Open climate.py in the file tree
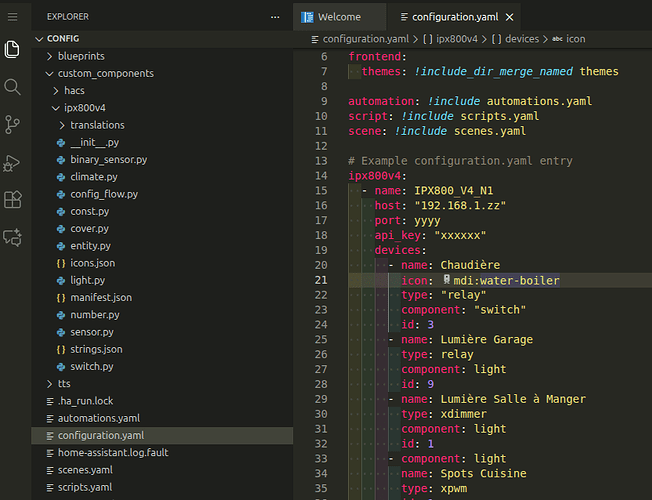The image size is (652, 500). [93, 177]
